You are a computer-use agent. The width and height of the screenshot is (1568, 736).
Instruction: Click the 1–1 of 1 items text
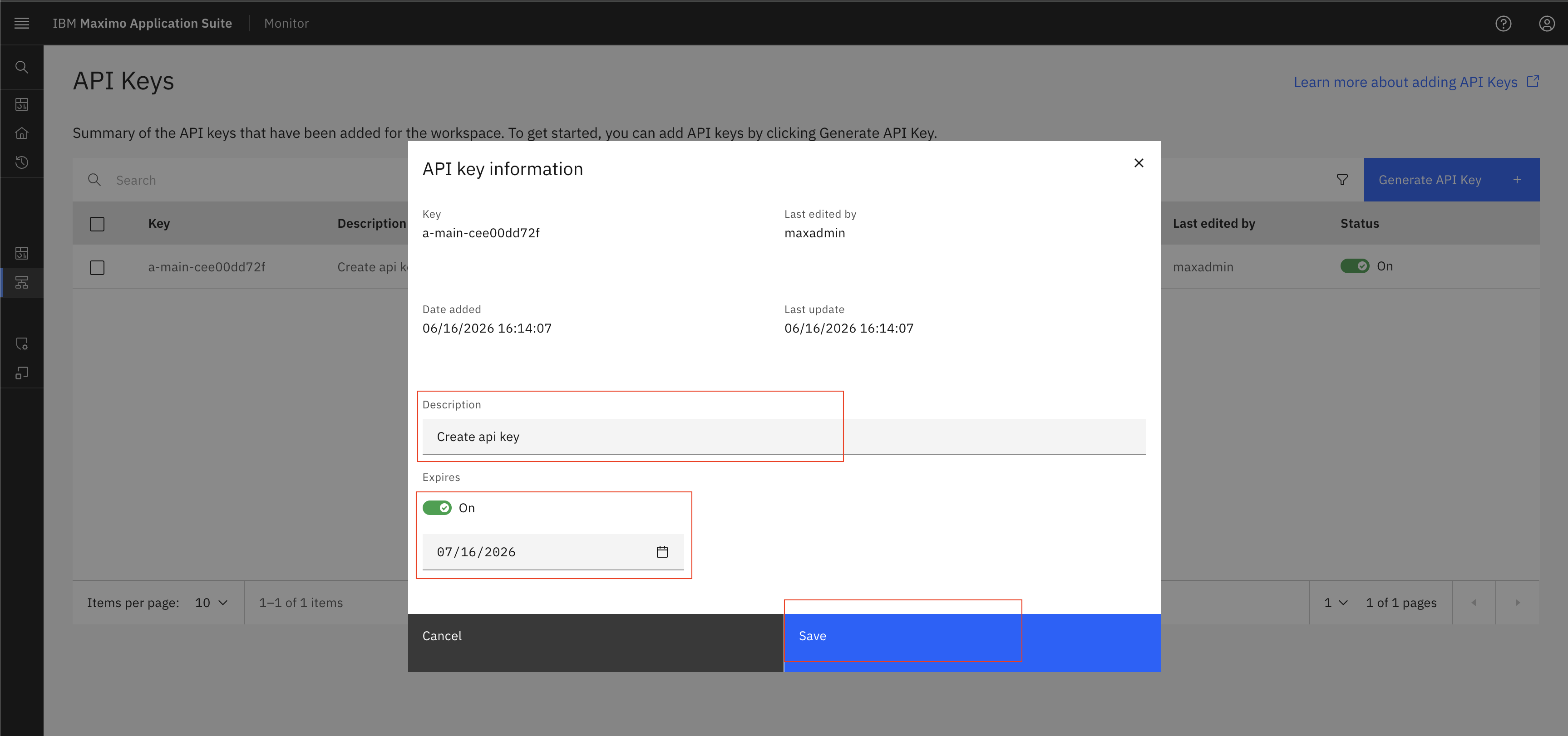301,603
